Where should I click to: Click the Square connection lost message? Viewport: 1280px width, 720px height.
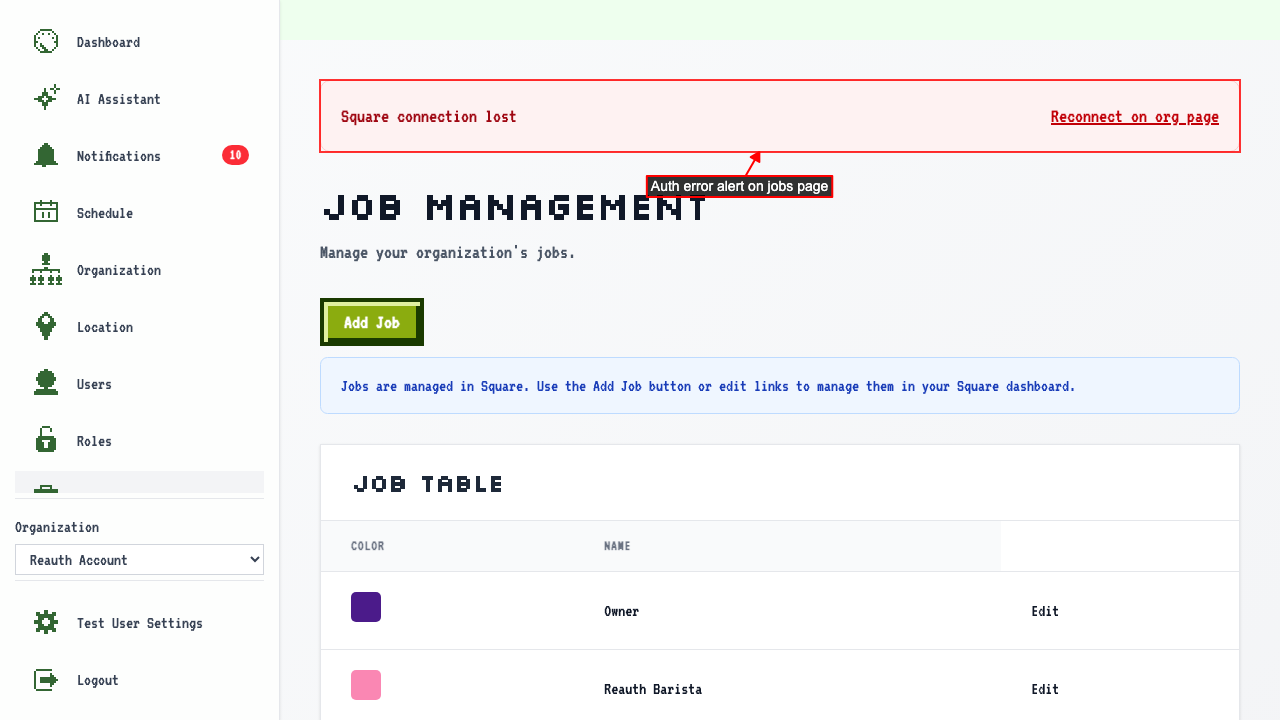click(x=429, y=117)
